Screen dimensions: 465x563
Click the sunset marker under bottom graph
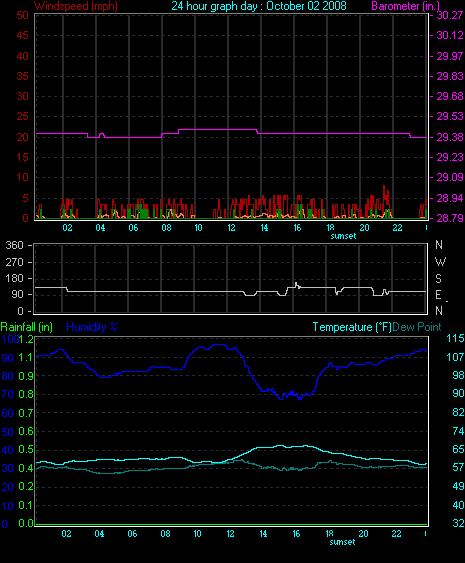[x=343, y=542]
